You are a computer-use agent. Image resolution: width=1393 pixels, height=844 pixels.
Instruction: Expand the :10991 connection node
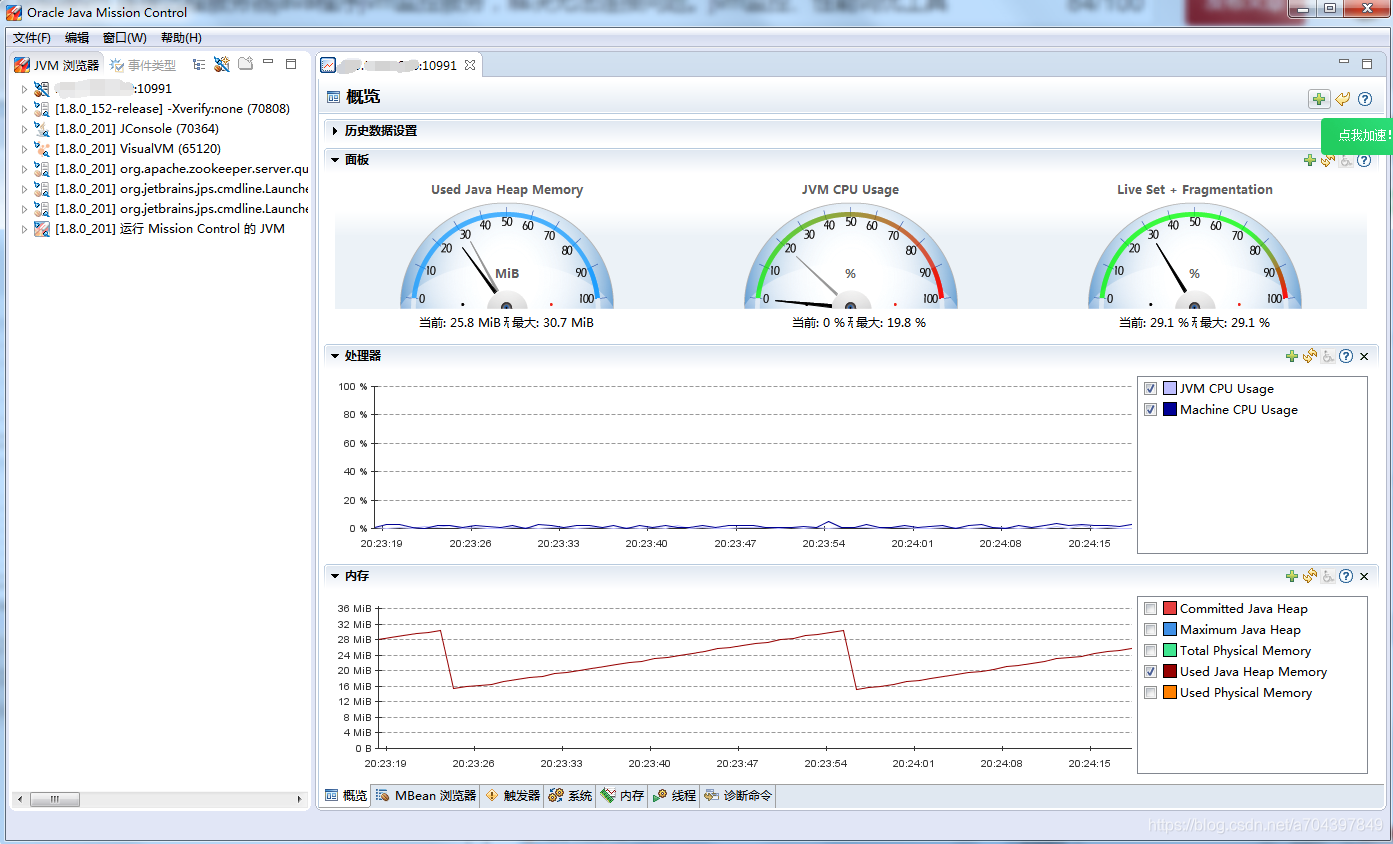25,89
